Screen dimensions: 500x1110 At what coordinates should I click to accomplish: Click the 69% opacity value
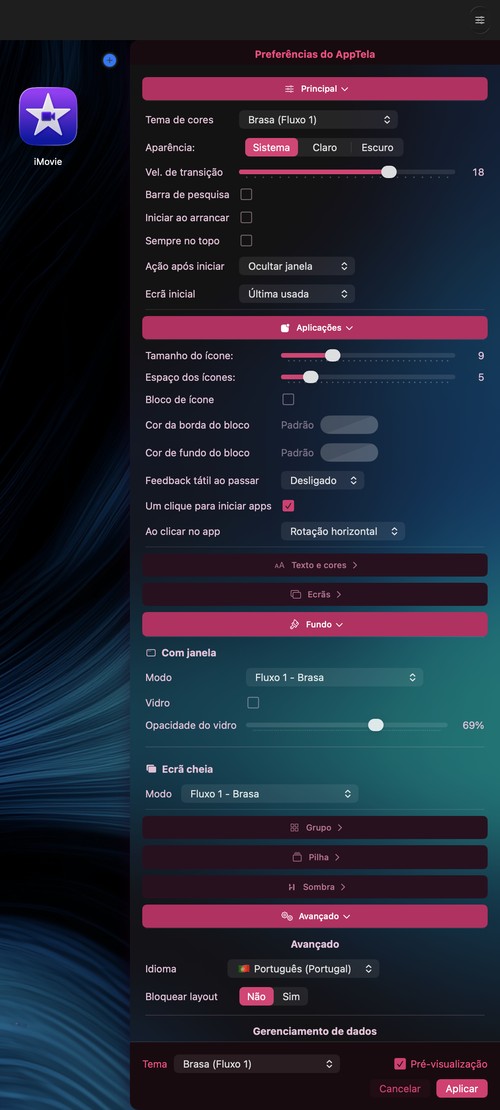[473, 726]
